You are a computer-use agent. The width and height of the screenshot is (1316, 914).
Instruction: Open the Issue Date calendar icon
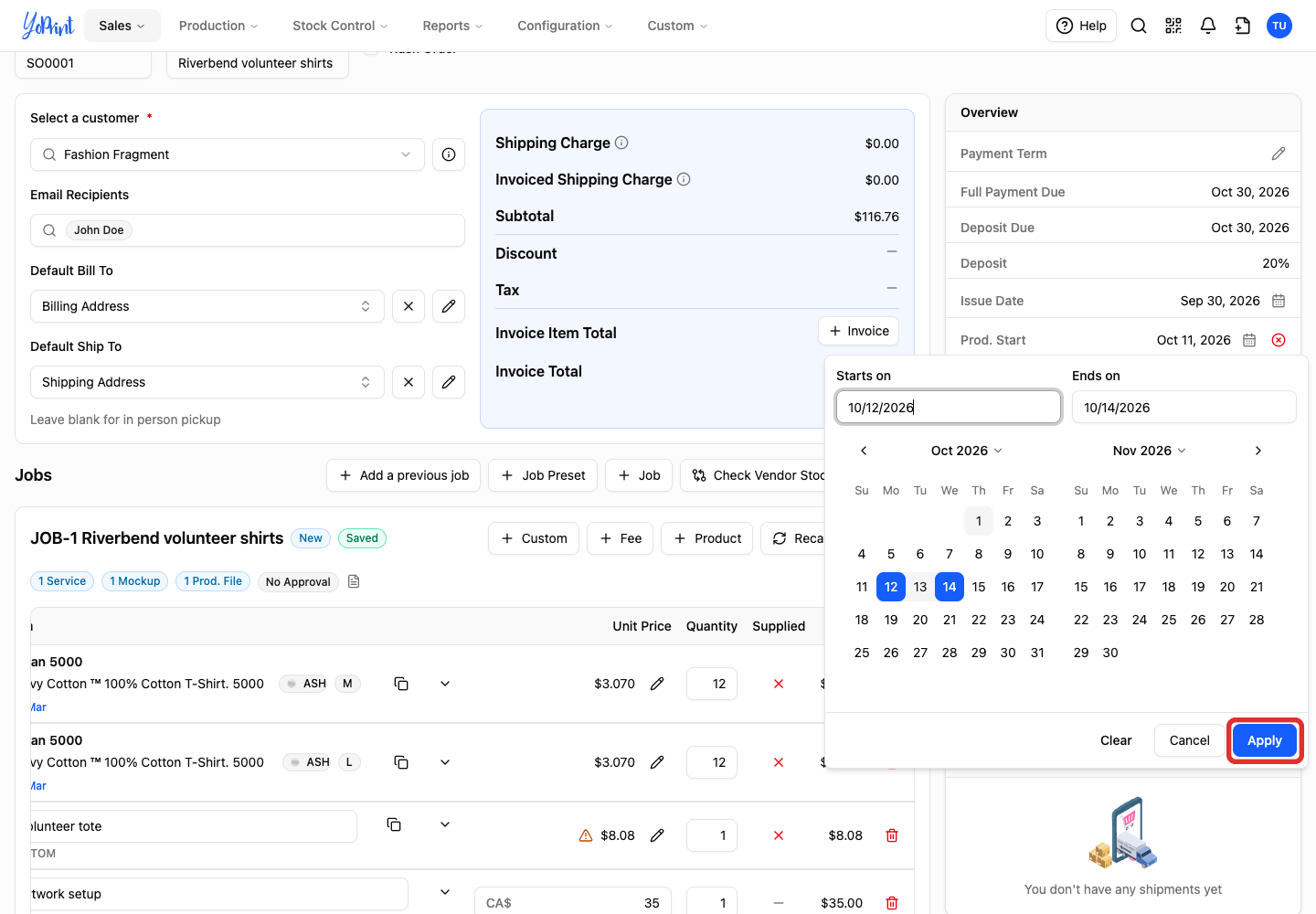pyautogui.click(x=1279, y=301)
